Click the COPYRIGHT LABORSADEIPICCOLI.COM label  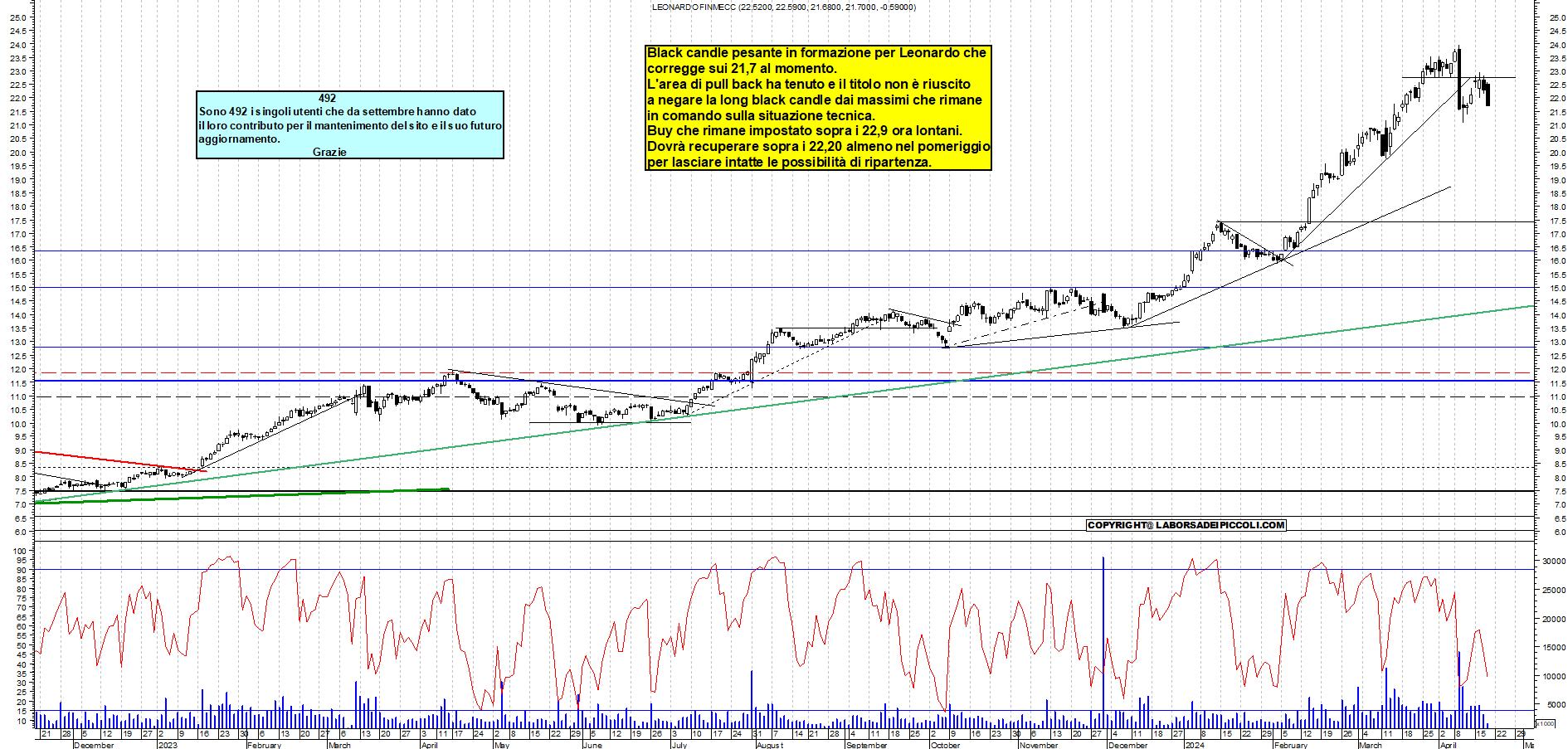click(x=1186, y=525)
